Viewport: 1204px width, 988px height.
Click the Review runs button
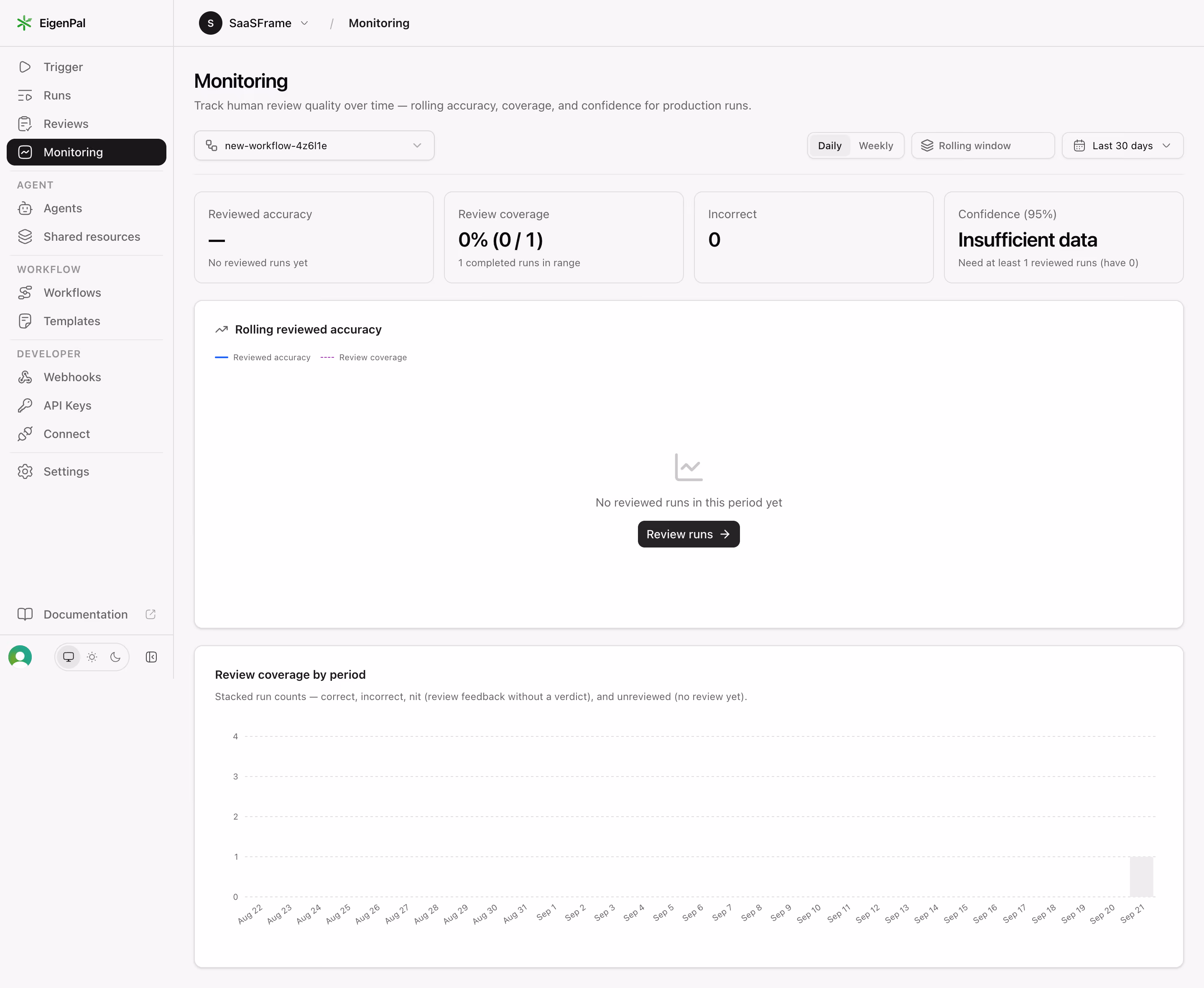[x=689, y=535]
